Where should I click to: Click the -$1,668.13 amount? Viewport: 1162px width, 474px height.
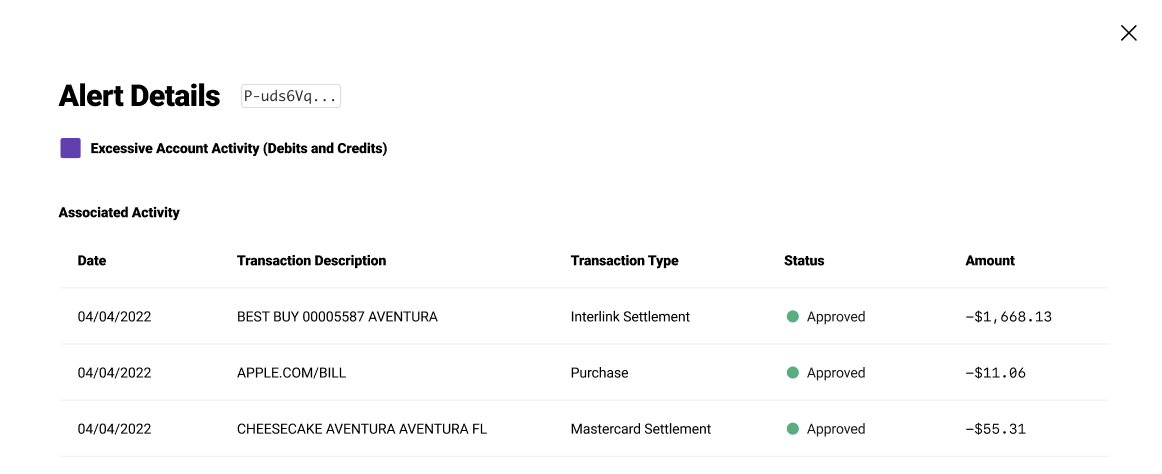pos(1008,317)
